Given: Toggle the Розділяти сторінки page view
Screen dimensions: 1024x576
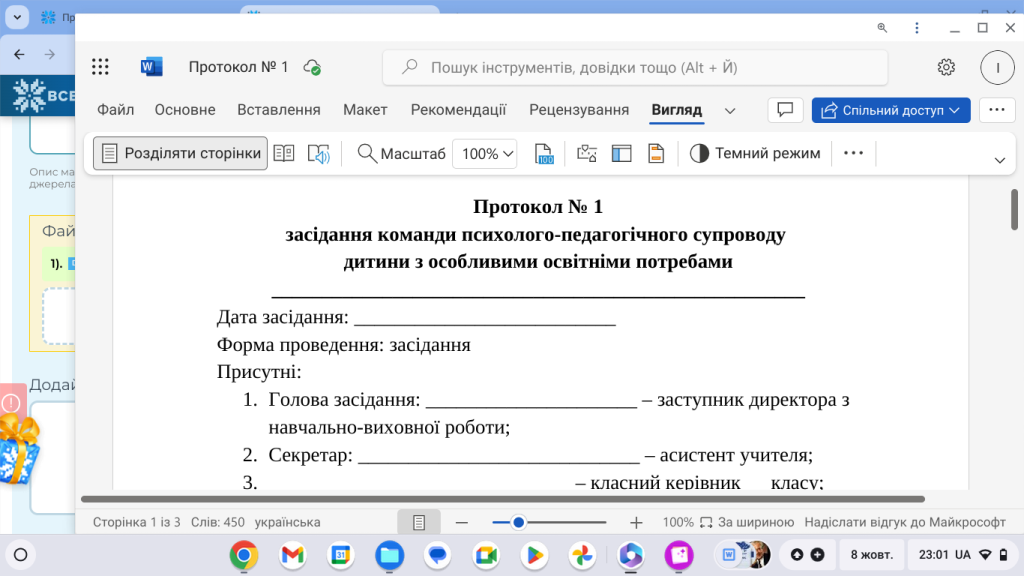Looking at the screenshot, I should [x=181, y=153].
